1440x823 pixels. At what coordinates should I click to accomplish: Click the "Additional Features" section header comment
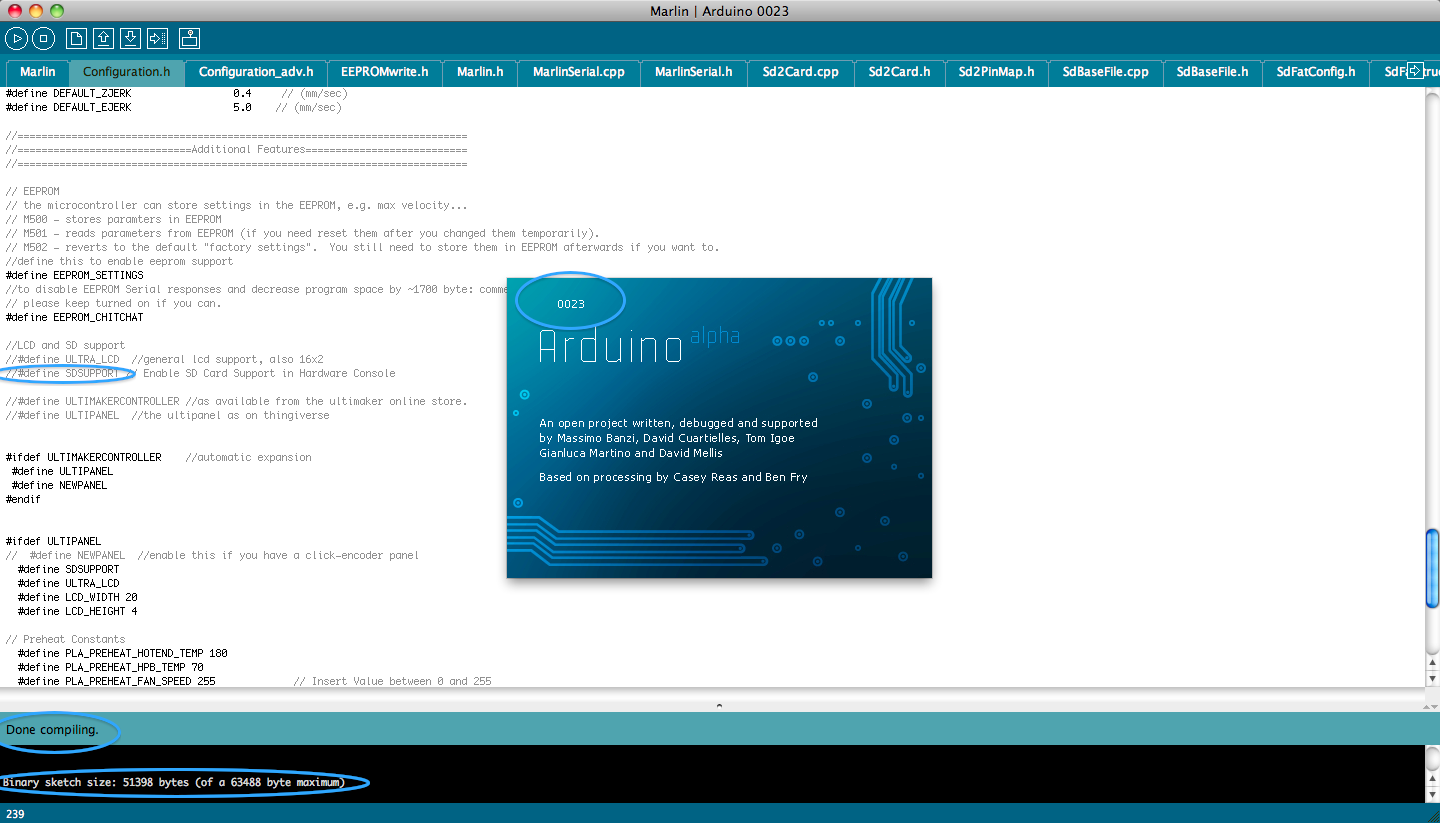pyautogui.click(x=237, y=149)
